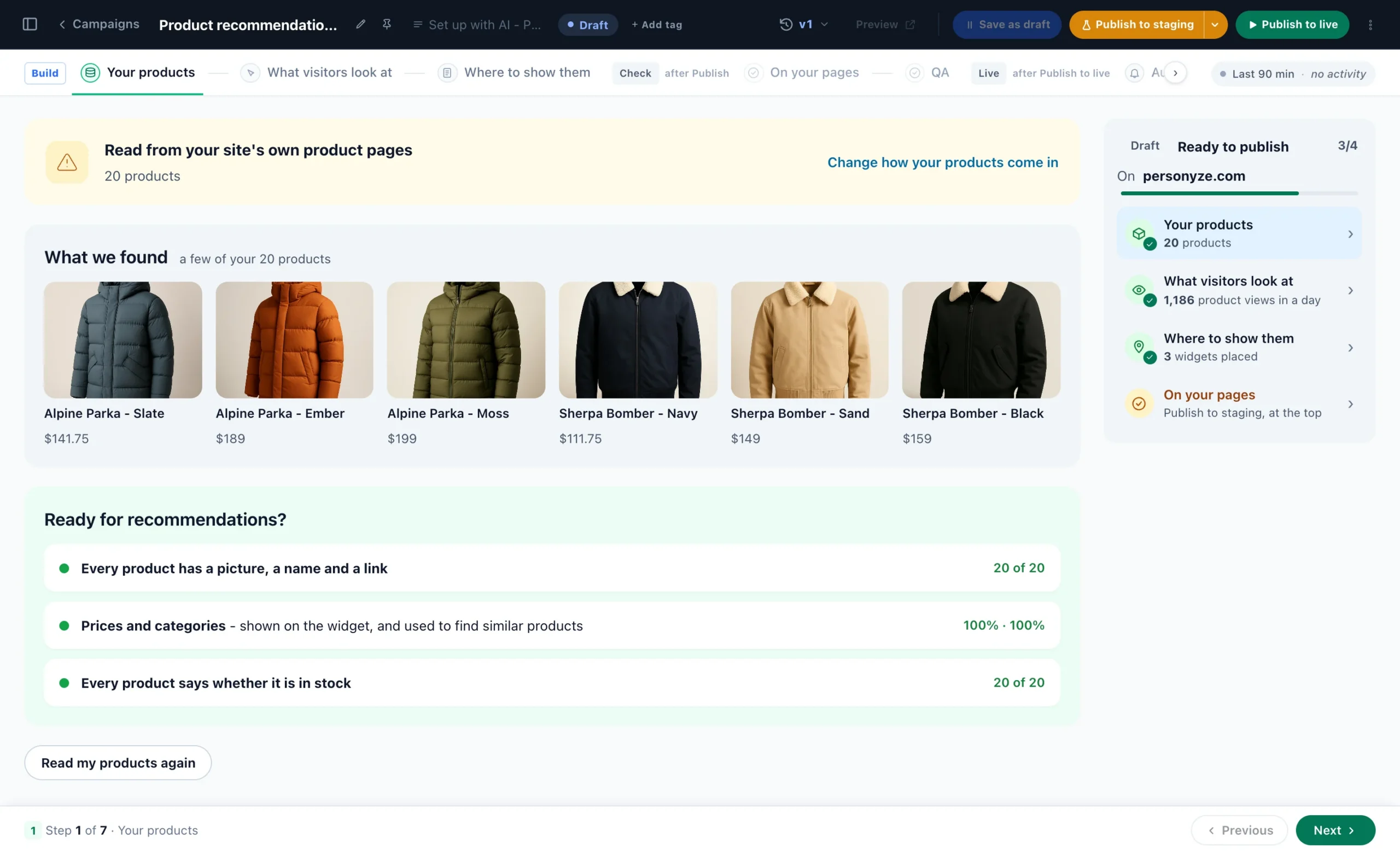1400x855 pixels.
Task: Switch to the Your products step
Action: coord(137,73)
